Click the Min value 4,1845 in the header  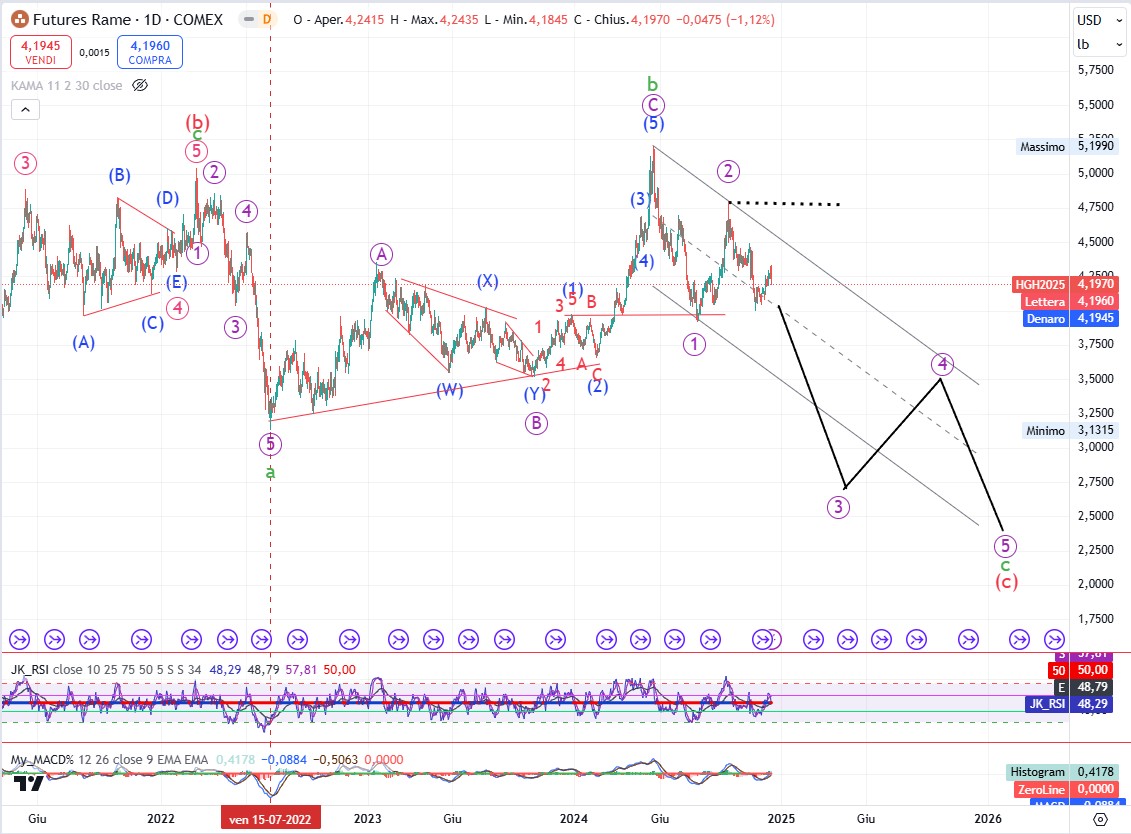coord(548,19)
